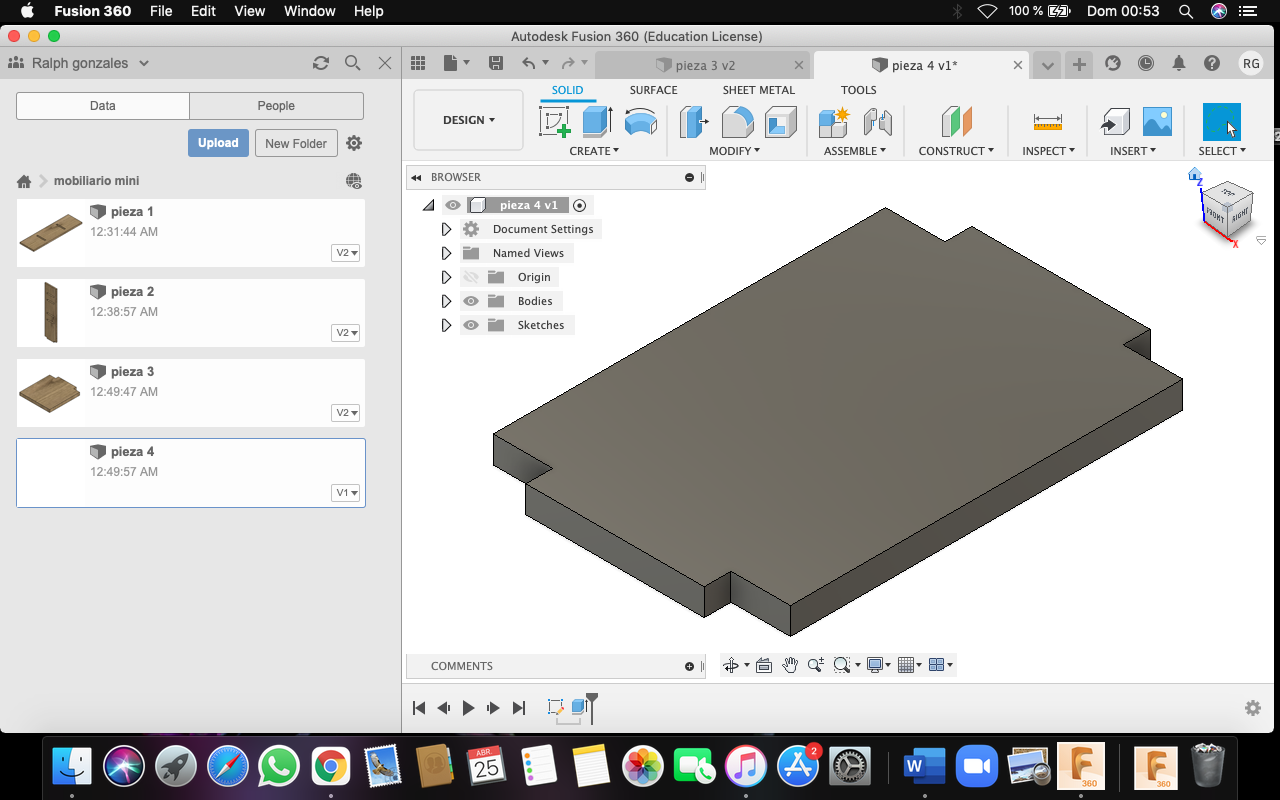The image size is (1280, 800).
Task: Open the V2 version dropdown for pieza 1
Action: [x=346, y=253]
